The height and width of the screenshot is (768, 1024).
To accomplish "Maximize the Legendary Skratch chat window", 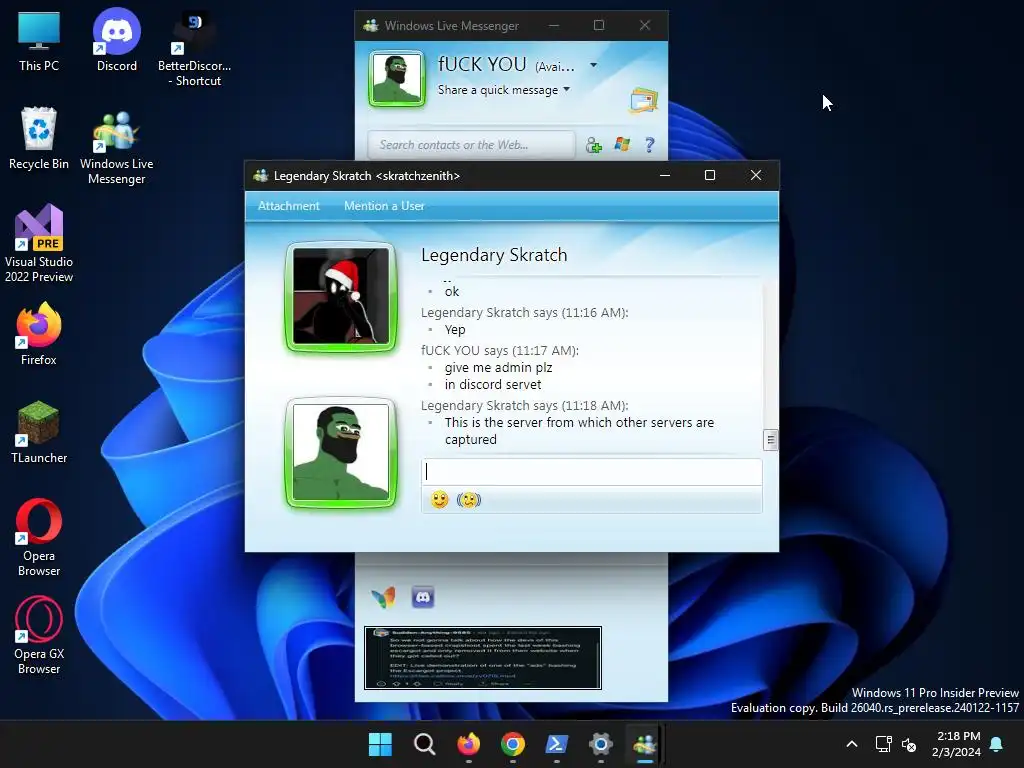I will click(710, 175).
